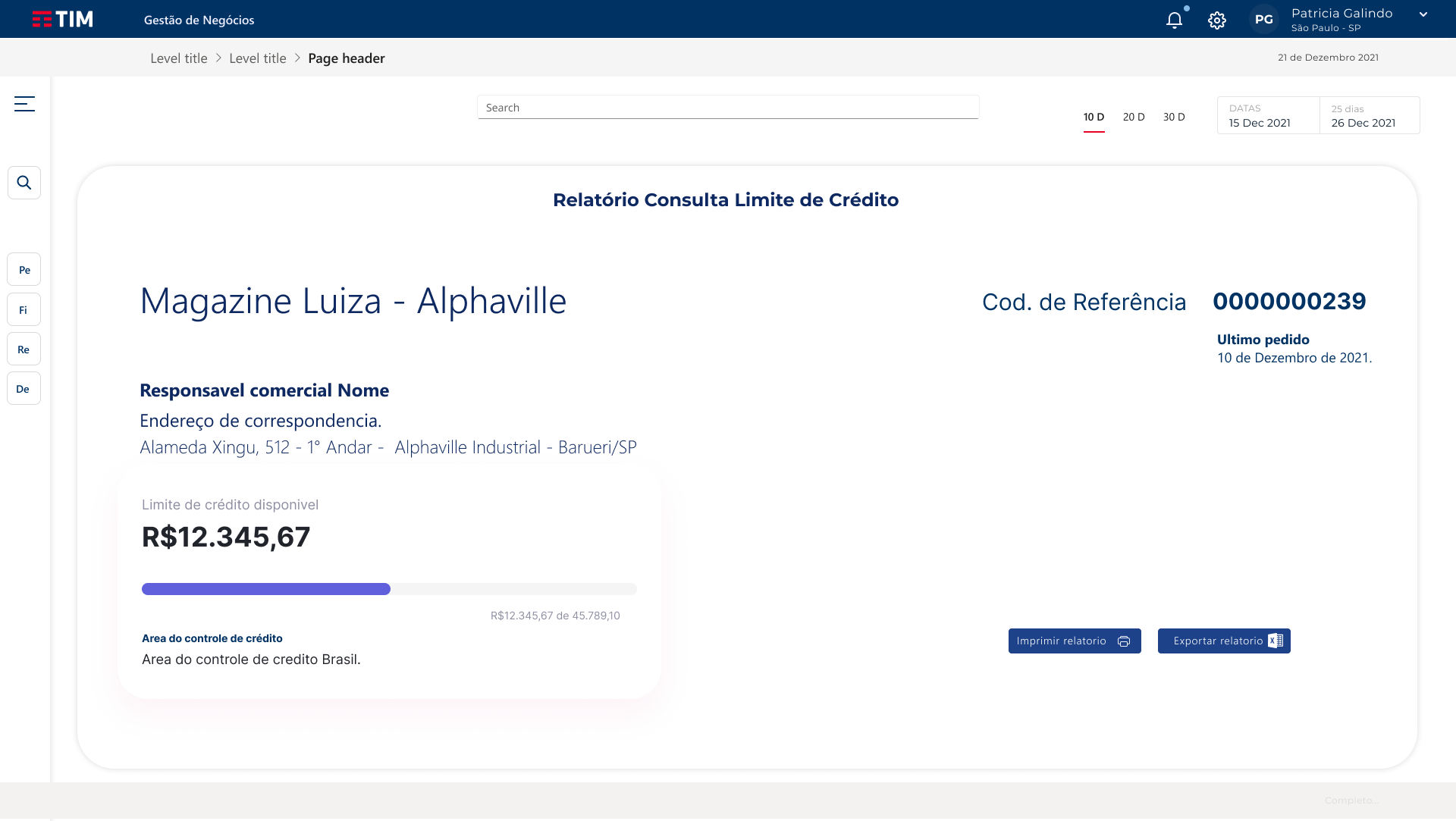Click the sidebar search magnifier icon

pos(24,183)
